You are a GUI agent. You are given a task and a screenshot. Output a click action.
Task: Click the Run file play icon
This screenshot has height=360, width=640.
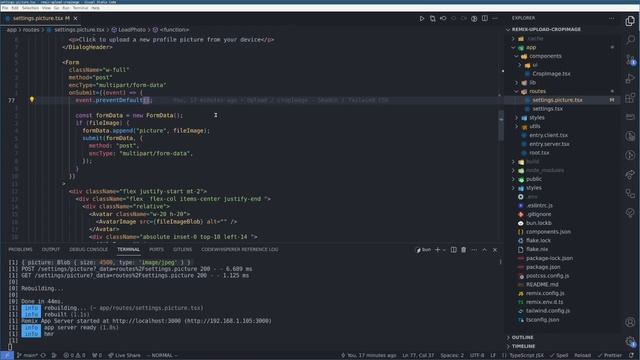(422, 18)
